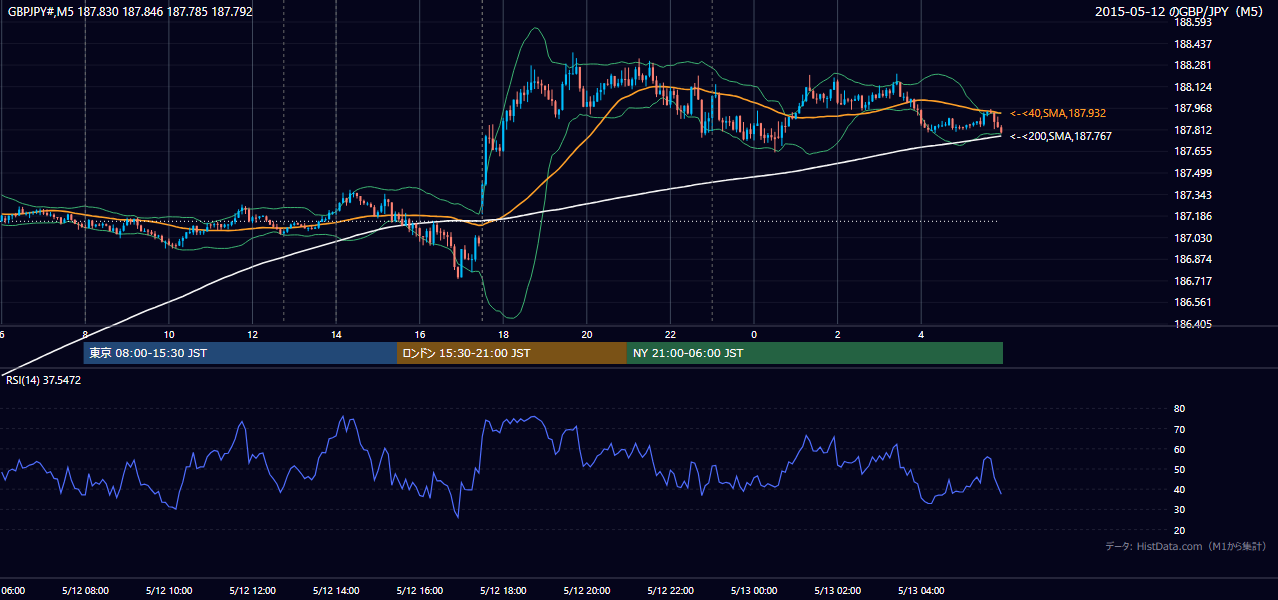Click hour axis label 4 under price chart
This screenshot has width=1278, height=600.
pos(921,334)
